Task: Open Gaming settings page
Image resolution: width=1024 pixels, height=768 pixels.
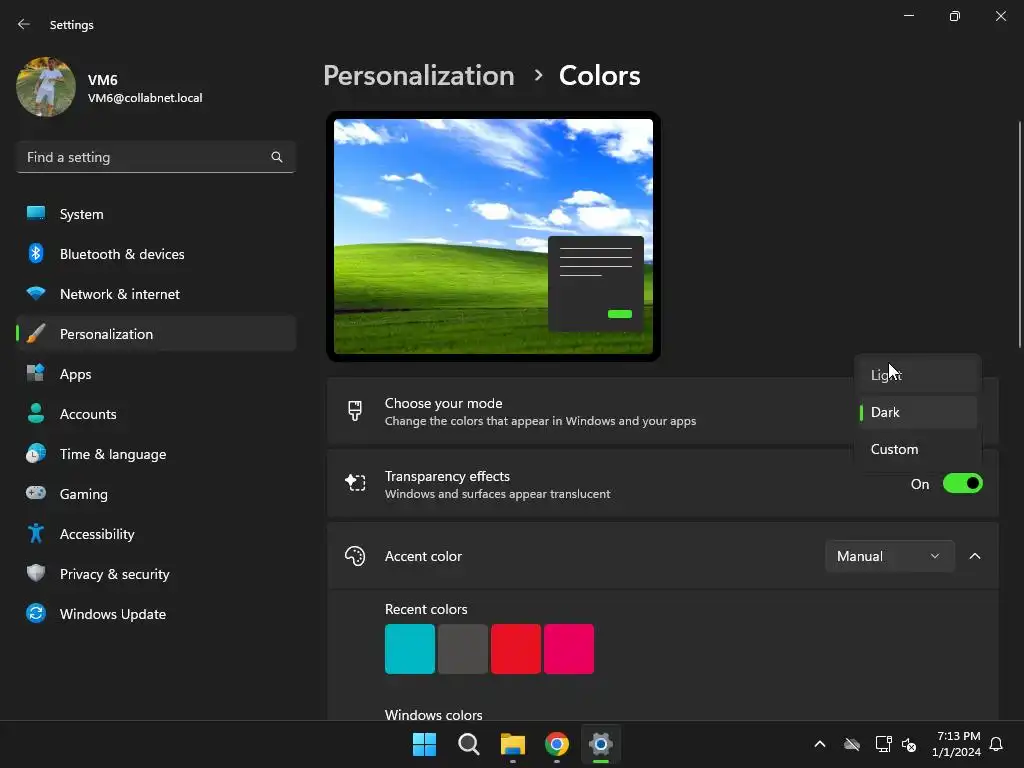Action: (156, 494)
